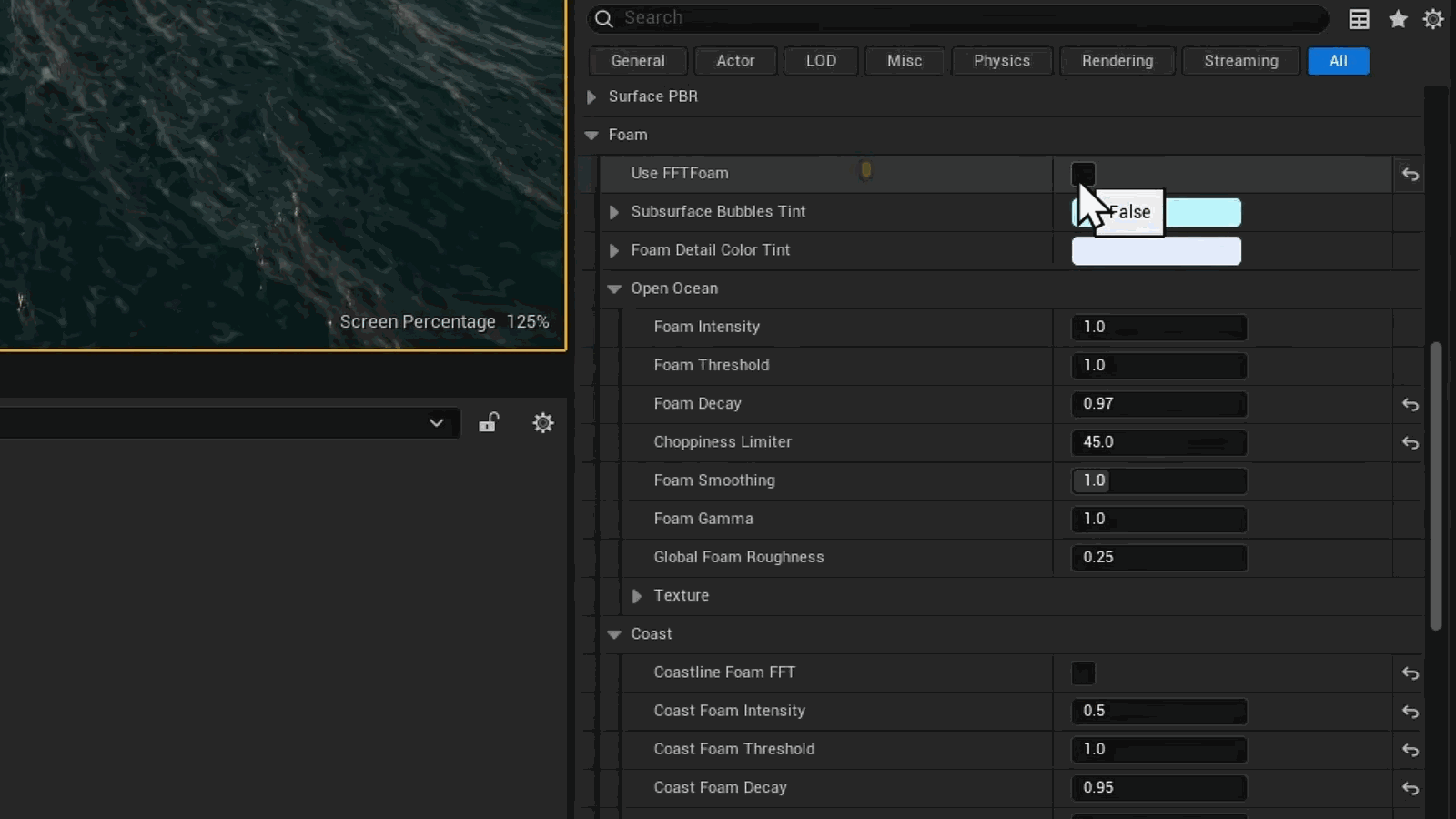Reset Choppiness Limiter to default value
Screen dimensions: 1456x819
(1410, 442)
